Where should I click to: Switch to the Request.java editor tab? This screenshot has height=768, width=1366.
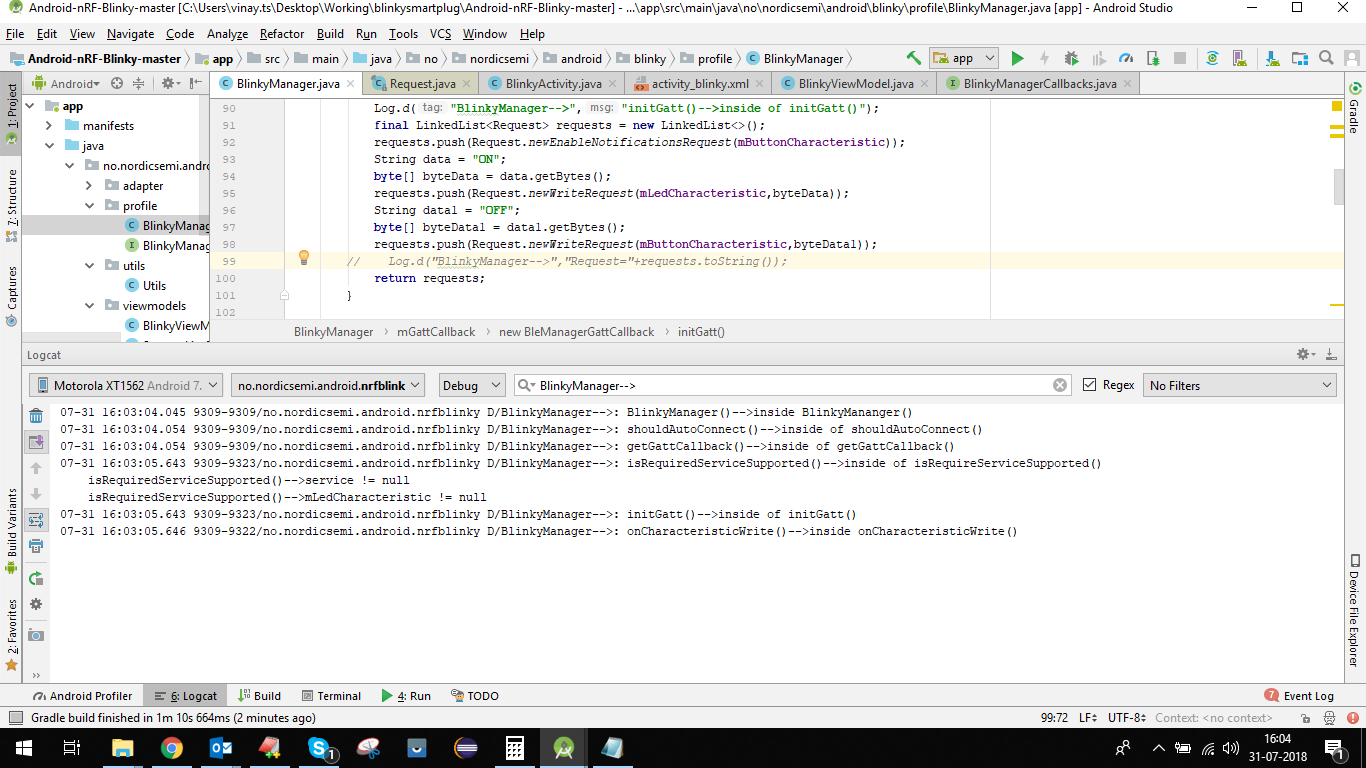tap(418, 84)
